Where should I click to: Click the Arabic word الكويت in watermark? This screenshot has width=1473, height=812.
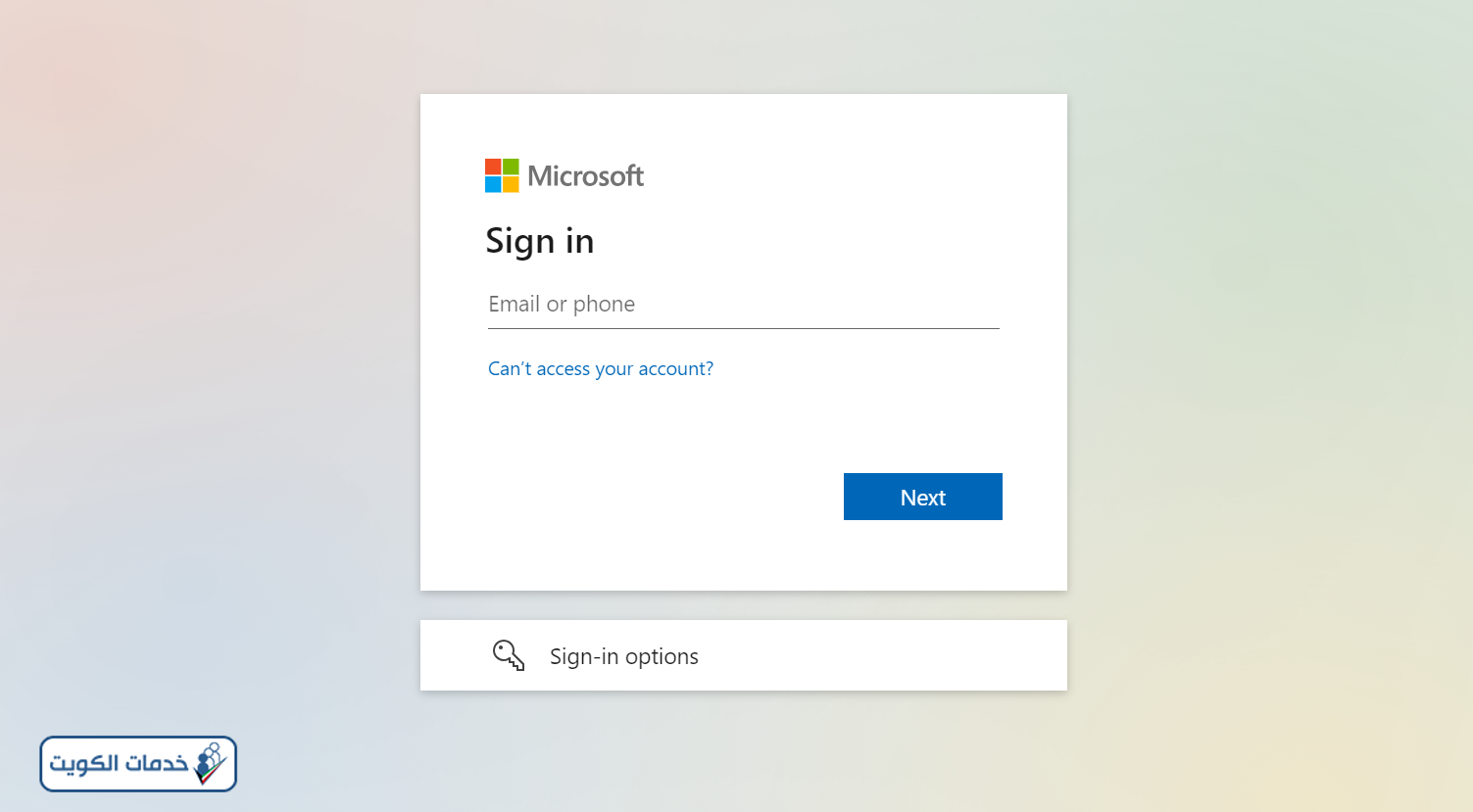coord(84,764)
